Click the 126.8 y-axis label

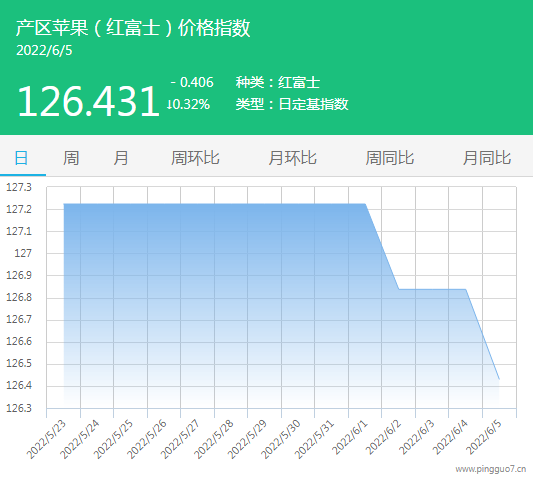pyautogui.click(x=19, y=297)
